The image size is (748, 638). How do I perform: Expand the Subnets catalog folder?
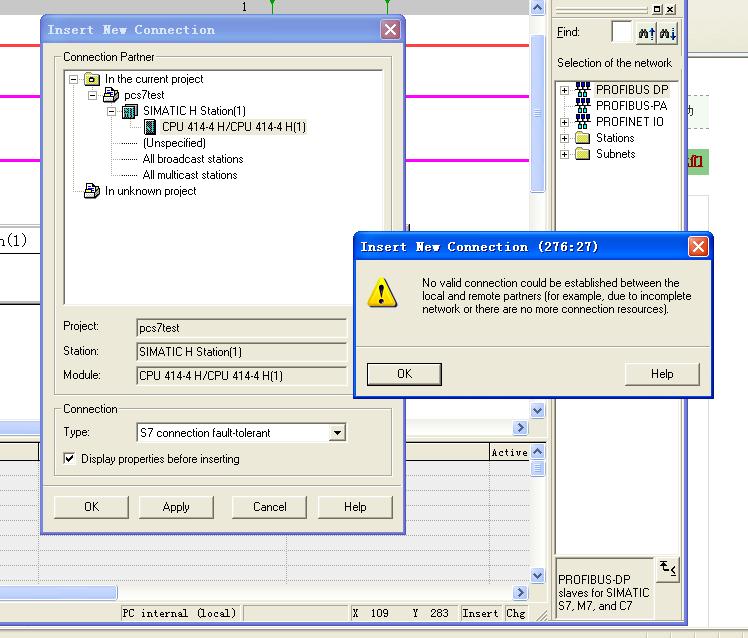[x=564, y=154]
